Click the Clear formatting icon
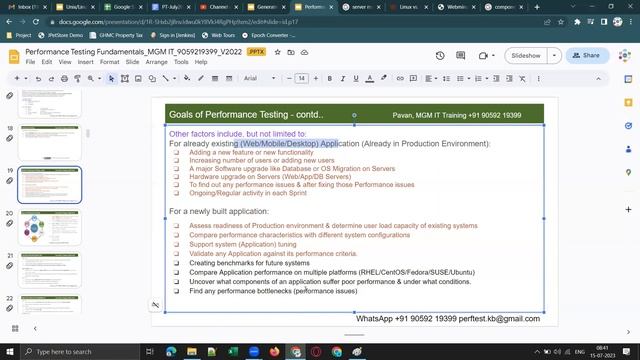 [x=522, y=78]
